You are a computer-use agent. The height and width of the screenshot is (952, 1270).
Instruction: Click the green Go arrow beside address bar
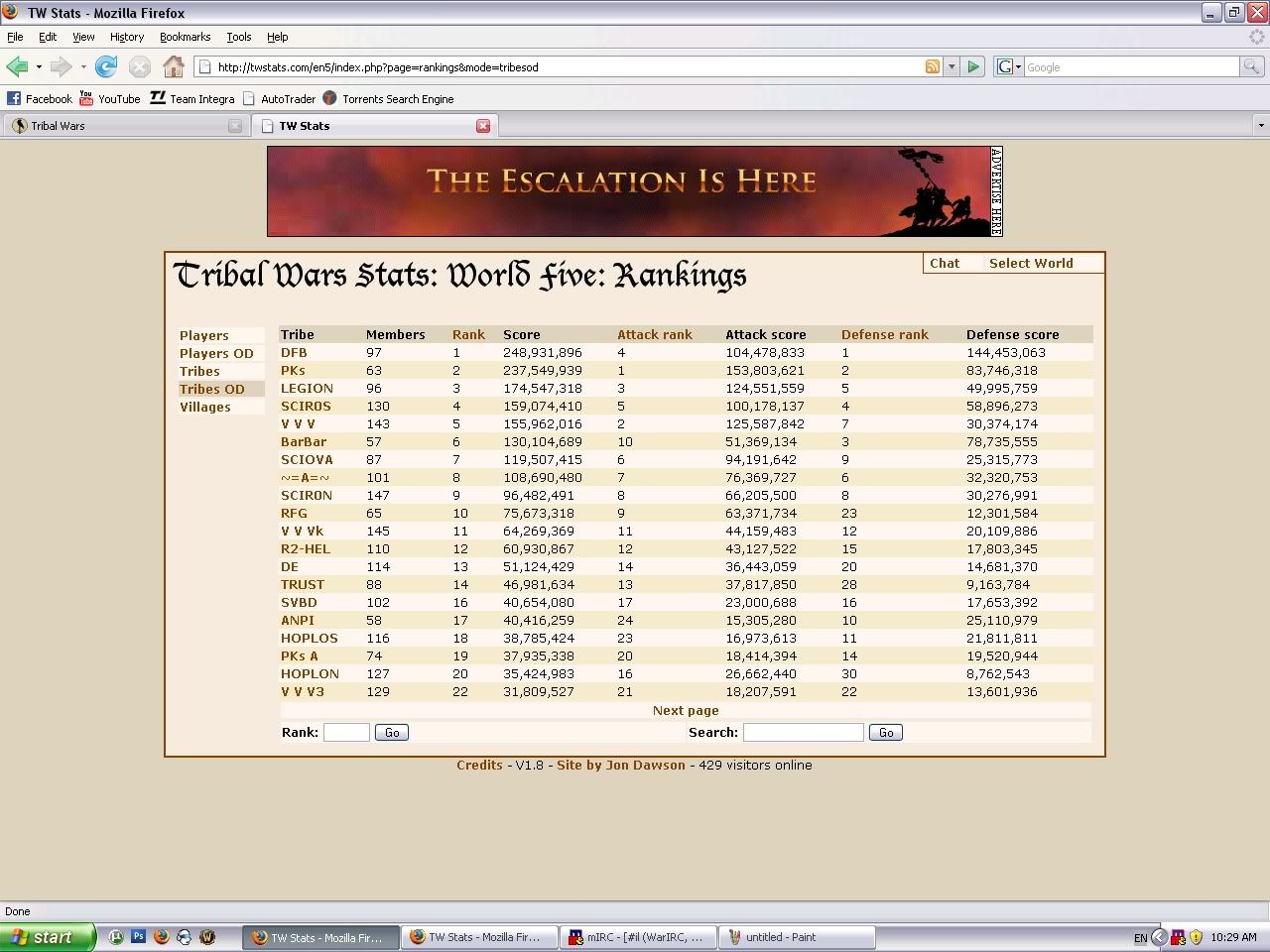[x=973, y=66]
